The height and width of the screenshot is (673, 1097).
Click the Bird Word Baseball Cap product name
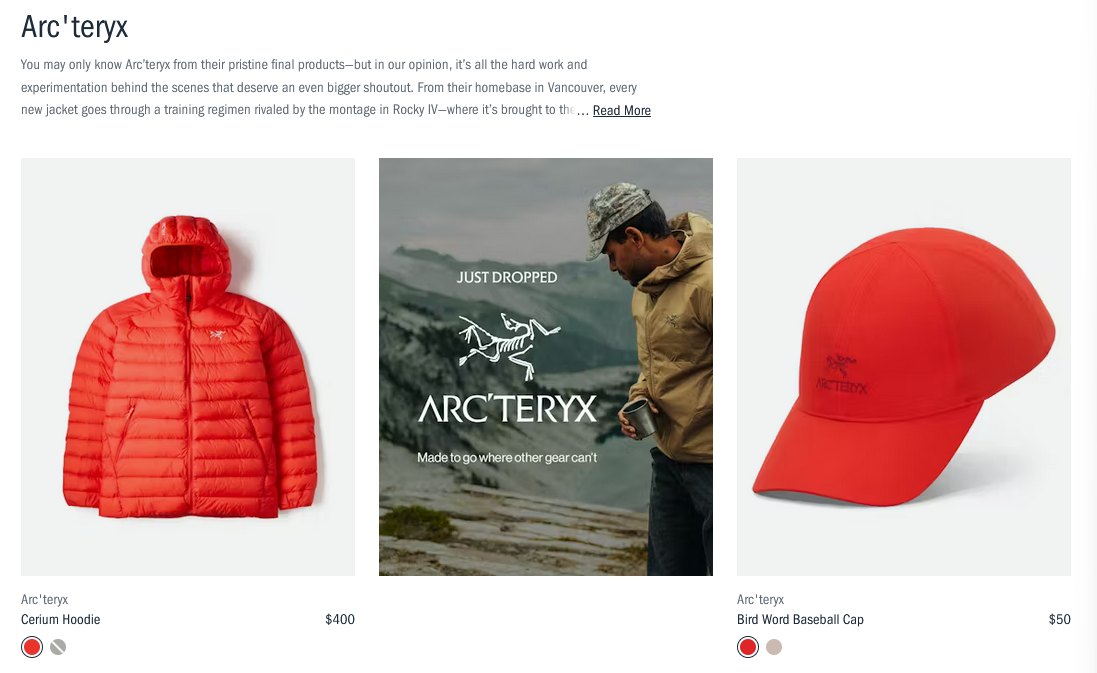point(800,619)
